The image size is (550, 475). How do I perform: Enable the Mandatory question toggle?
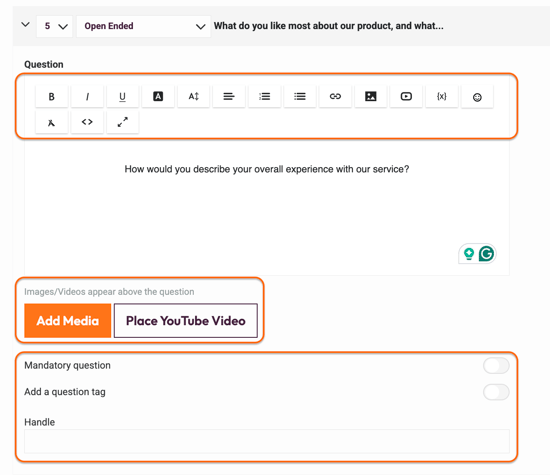coord(496,366)
